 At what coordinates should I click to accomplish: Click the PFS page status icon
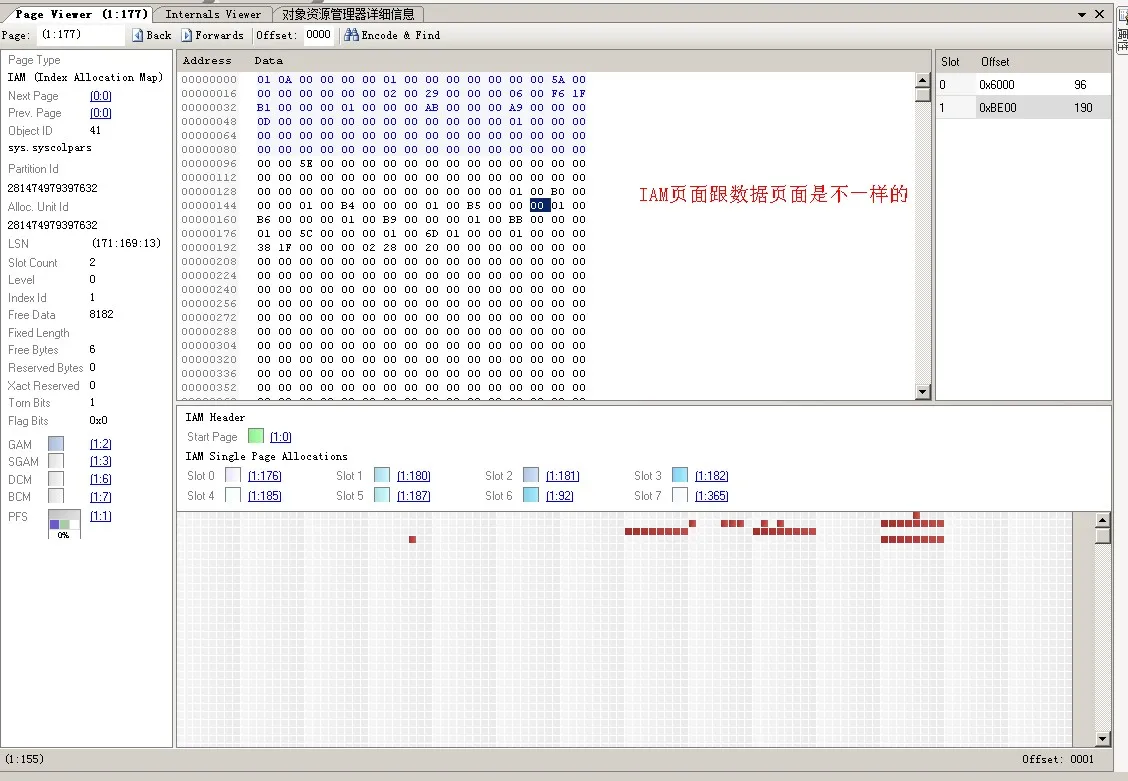coord(65,524)
